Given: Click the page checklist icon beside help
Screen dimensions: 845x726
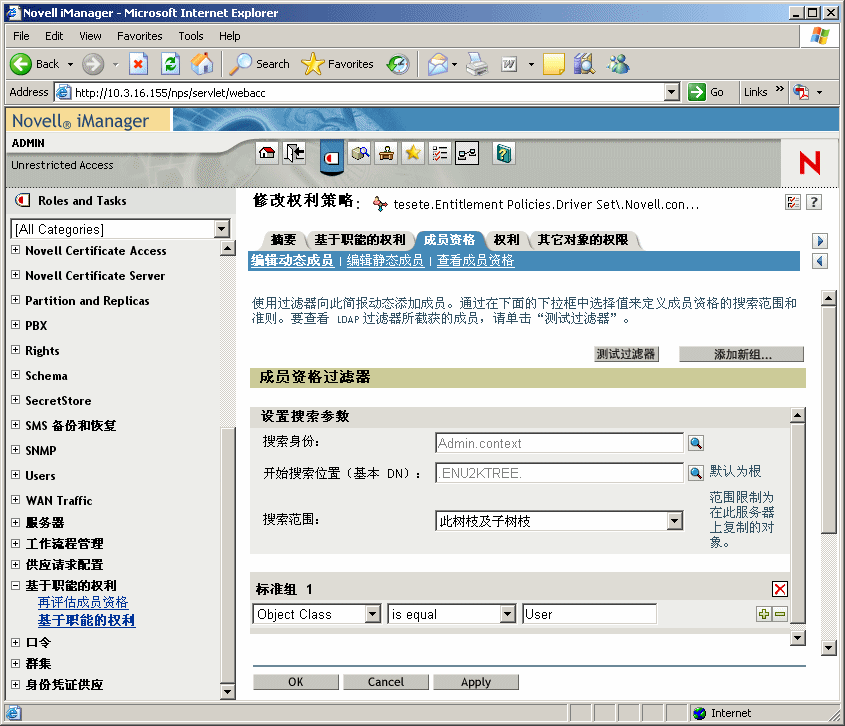Looking at the screenshot, I should point(793,202).
